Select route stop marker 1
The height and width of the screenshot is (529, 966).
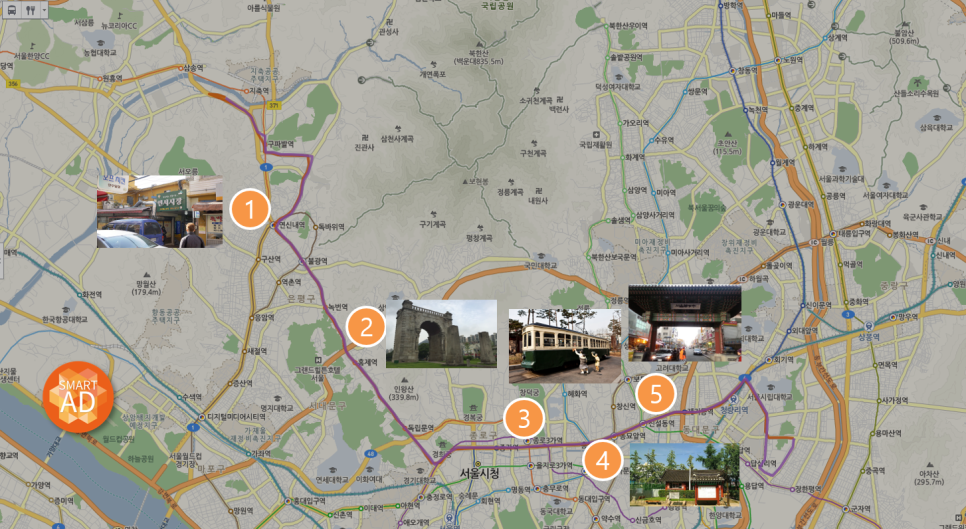tap(250, 210)
